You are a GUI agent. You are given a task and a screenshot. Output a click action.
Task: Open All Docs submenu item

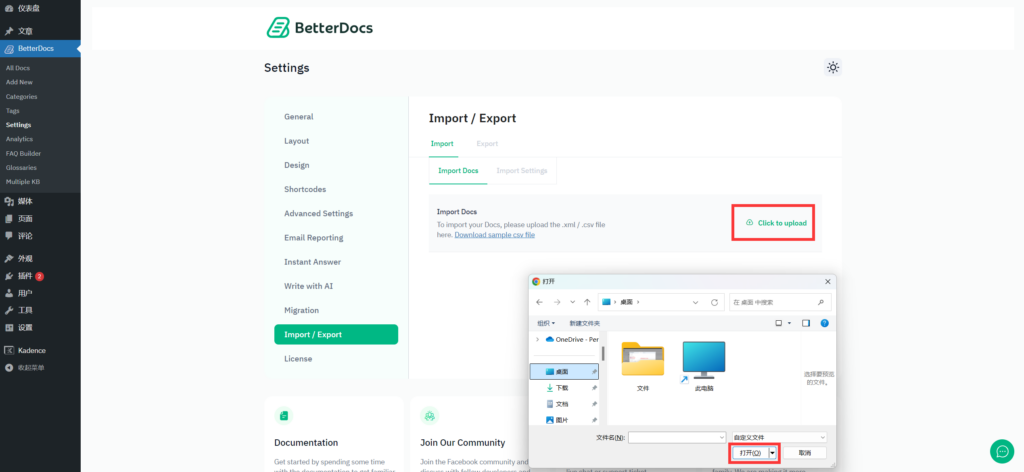(x=18, y=68)
